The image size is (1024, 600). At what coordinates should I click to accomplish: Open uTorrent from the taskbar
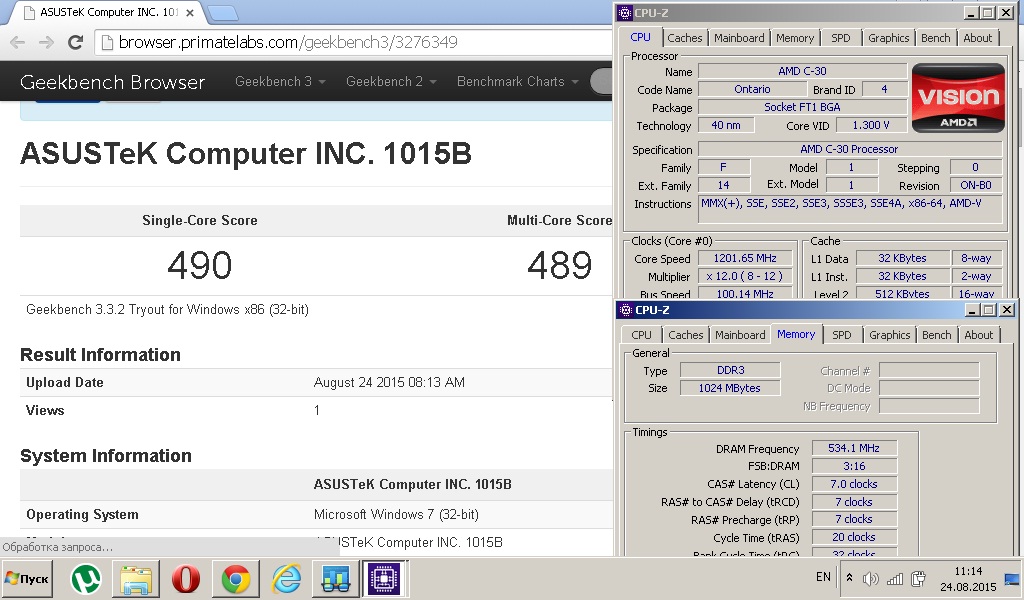click(86, 578)
